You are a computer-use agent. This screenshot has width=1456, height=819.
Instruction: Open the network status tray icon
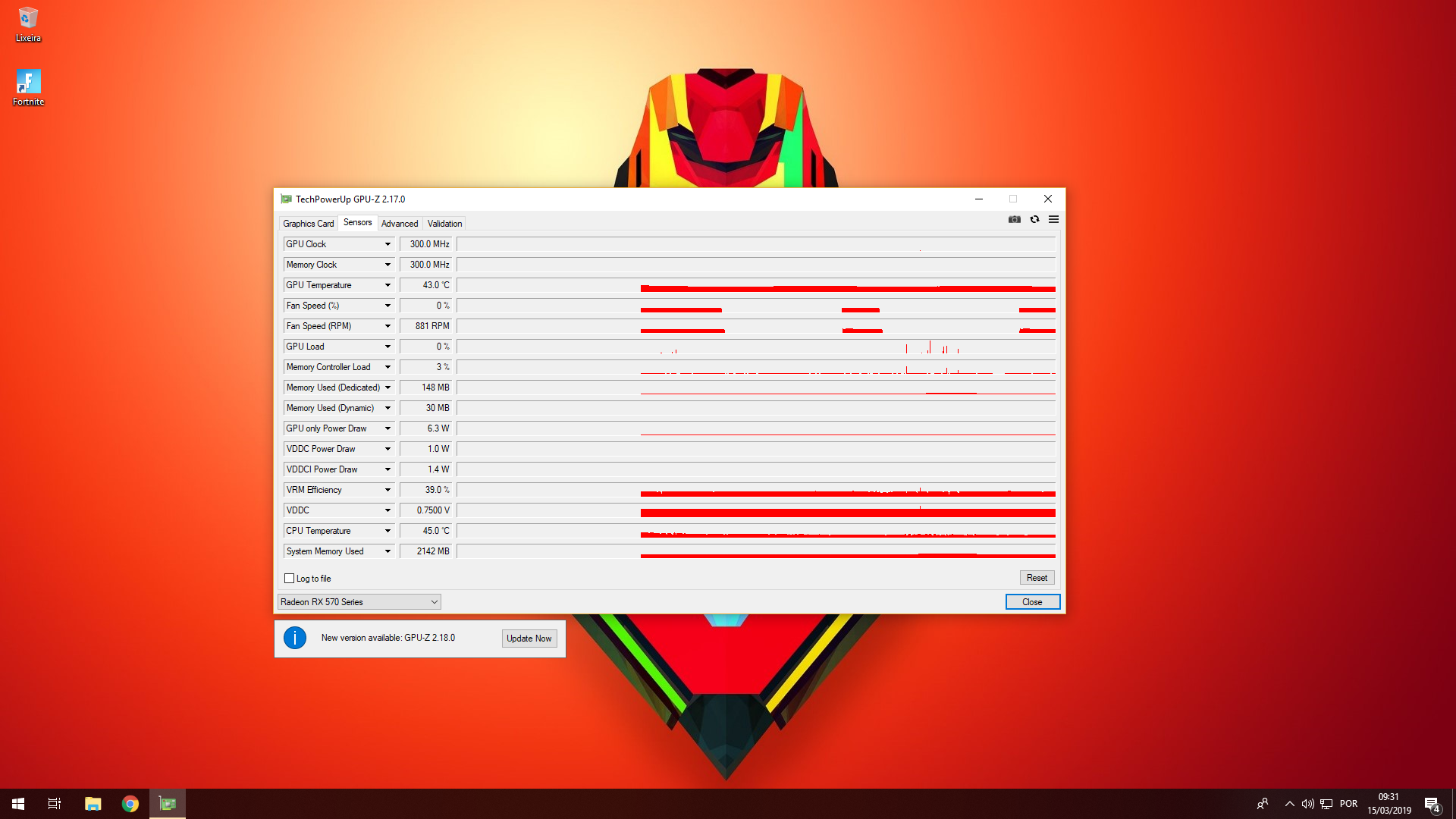(1326, 804)
